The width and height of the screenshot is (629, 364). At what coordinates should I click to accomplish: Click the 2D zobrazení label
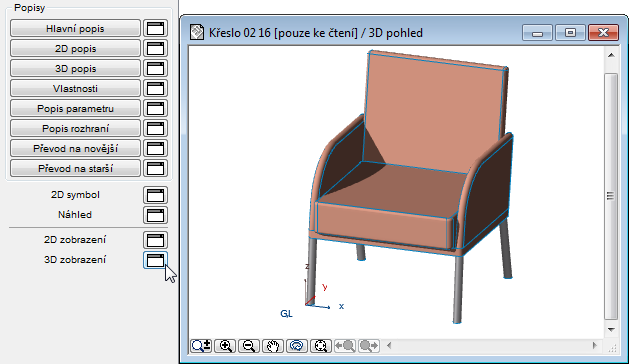click(75, 240)
